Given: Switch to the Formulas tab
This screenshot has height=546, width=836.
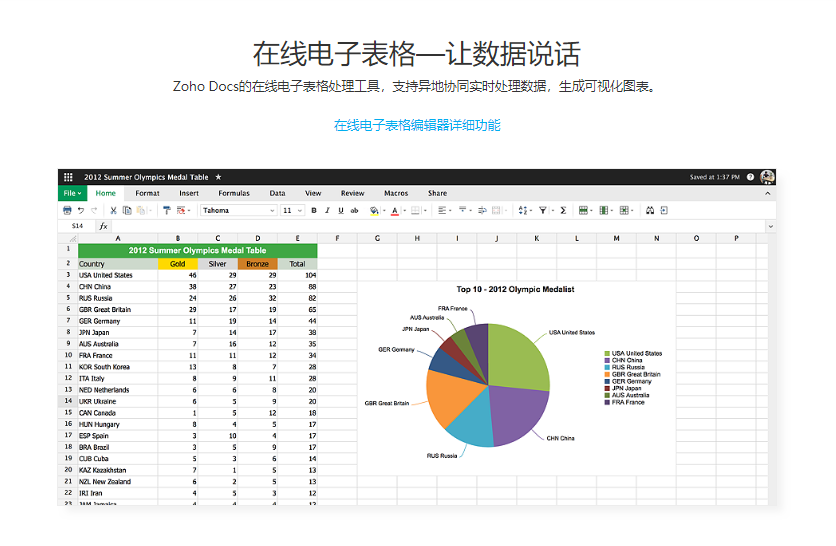Looking at the screenshot, I should click(x=234, y=193).
